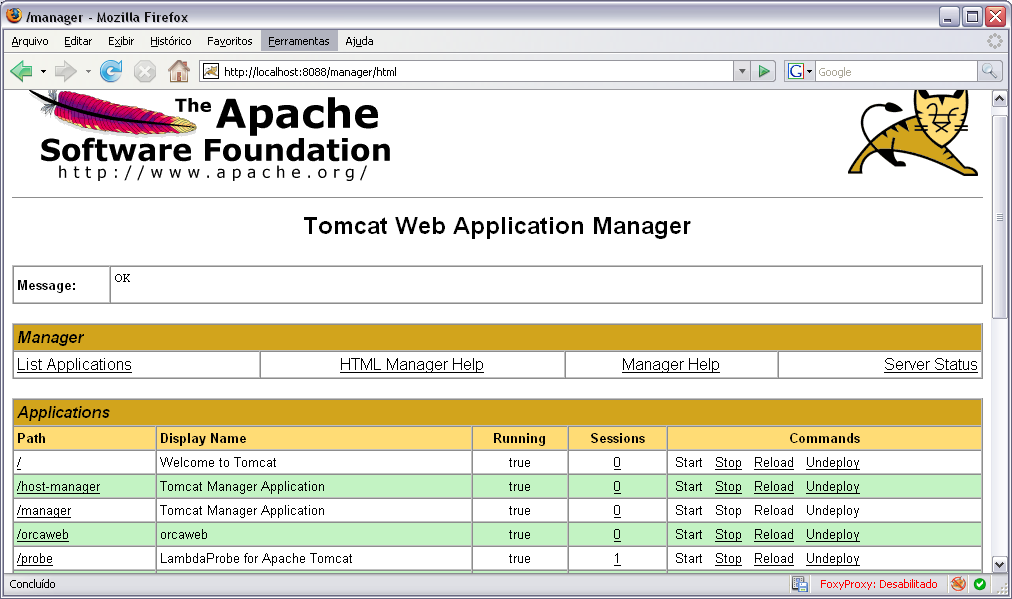The image size is (1012, 599).
Task: Stop the /probe application
Action: [728, 559]
